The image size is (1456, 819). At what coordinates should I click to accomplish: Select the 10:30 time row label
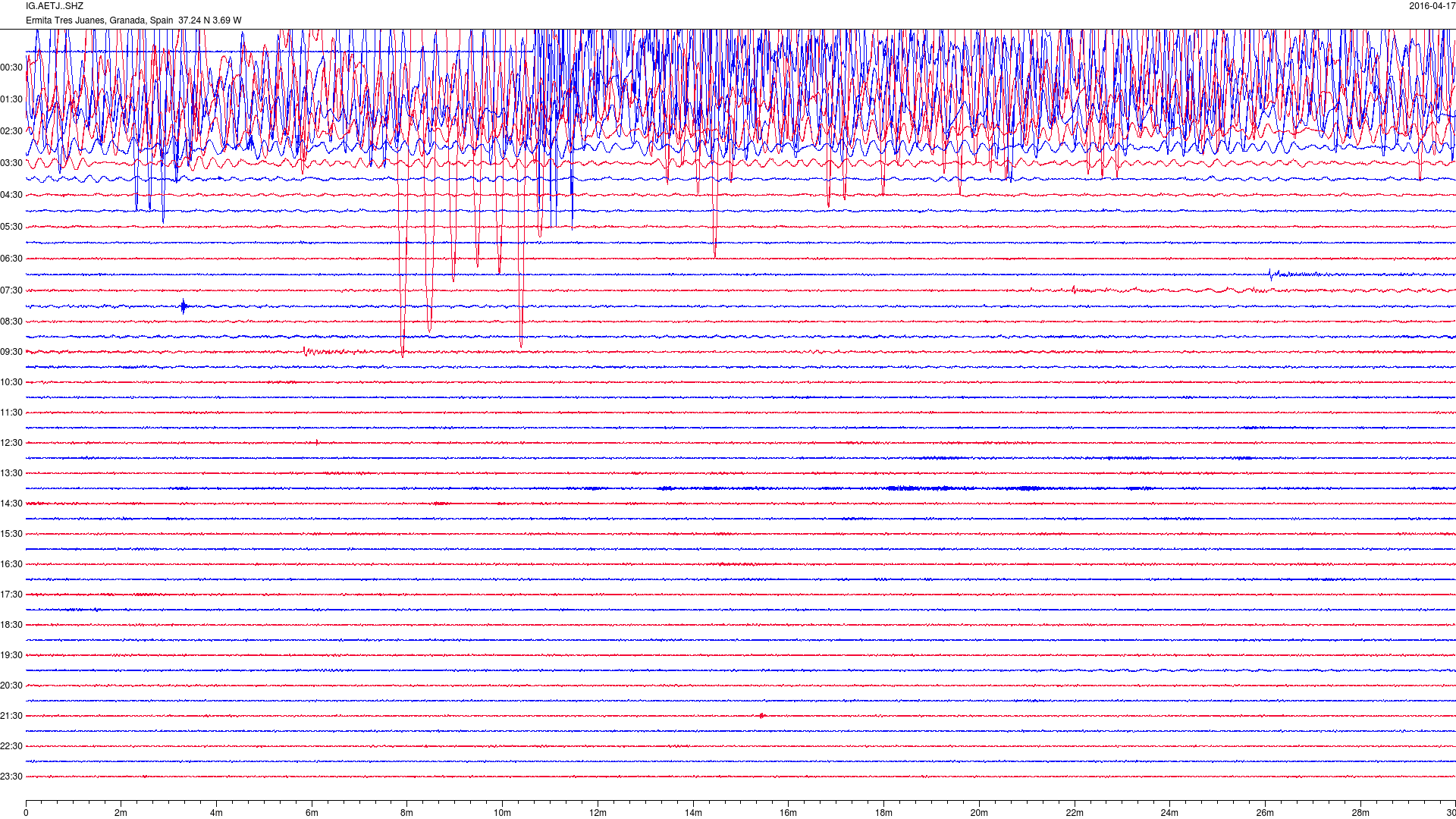pyautogui.click(x=11, y=382)
